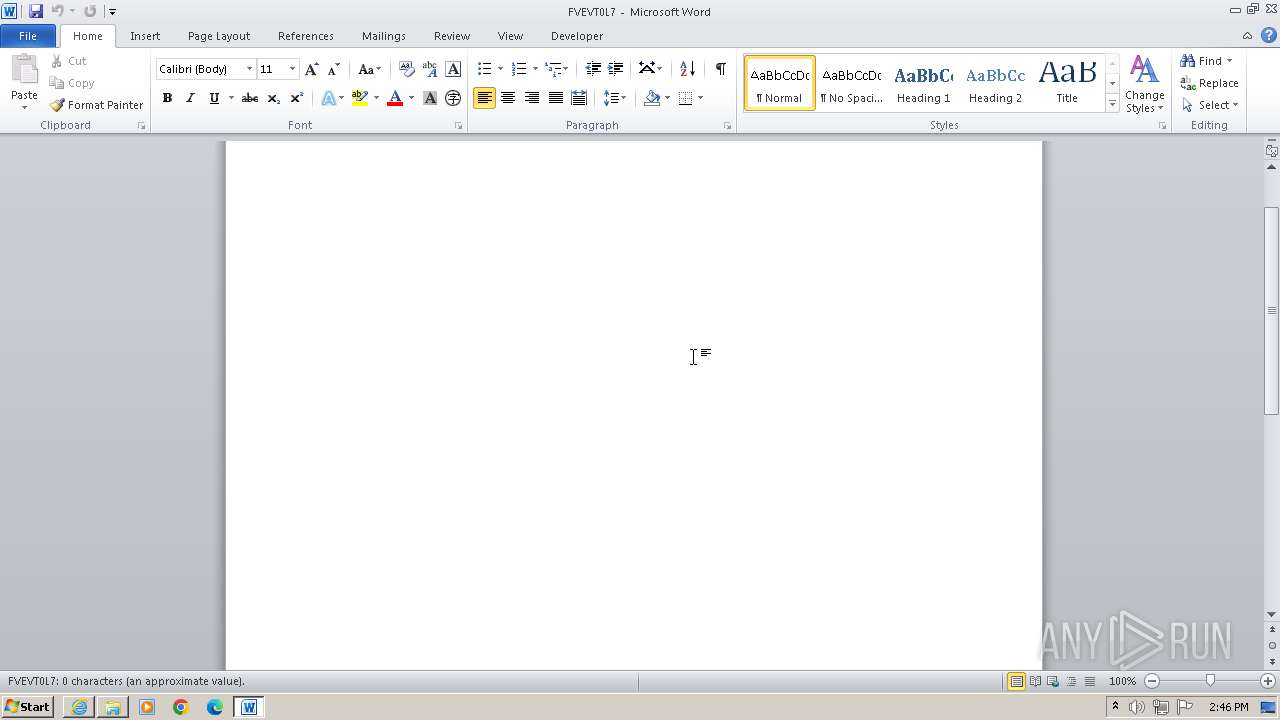Click the font color red swatch
The width and height of the screenshot is (1280, 720).
pos(395,98)
